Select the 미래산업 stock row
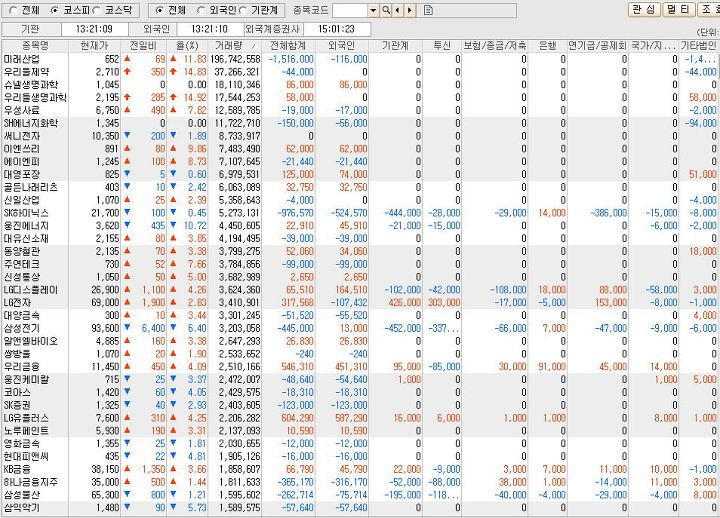This screenshot has height=518, width=720. pos(360,59)
